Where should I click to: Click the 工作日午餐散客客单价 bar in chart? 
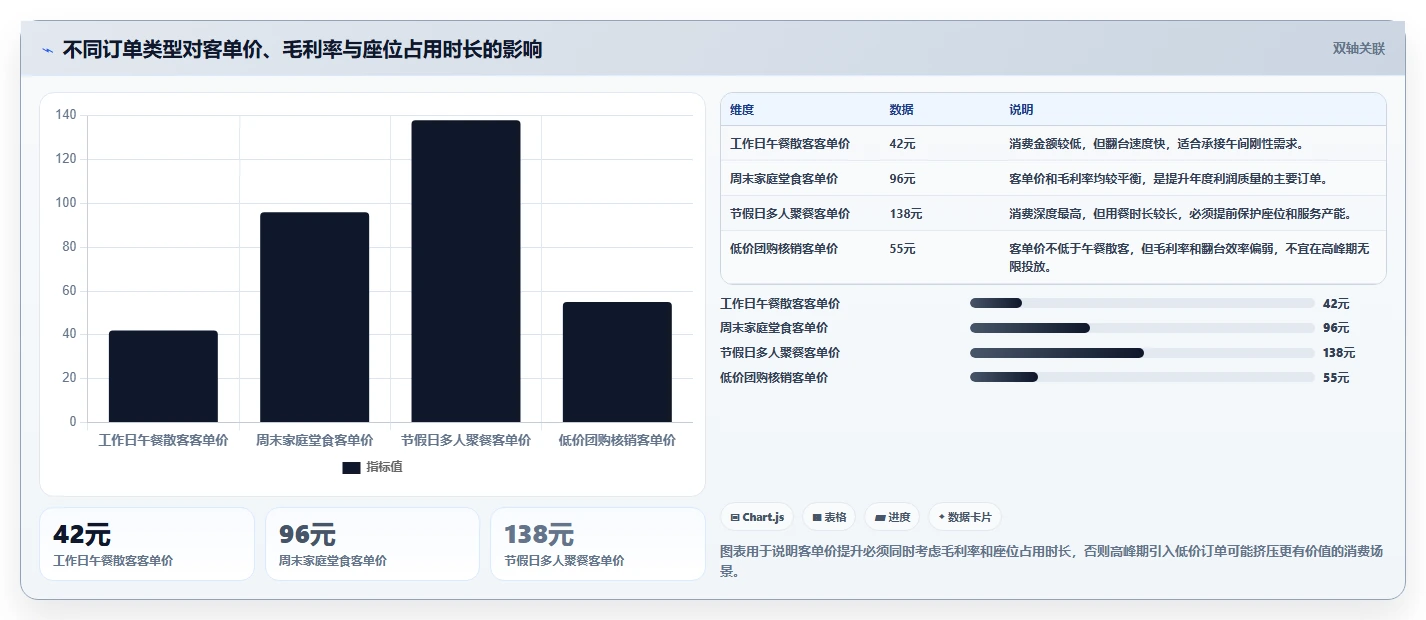click(x=163, y=376)
